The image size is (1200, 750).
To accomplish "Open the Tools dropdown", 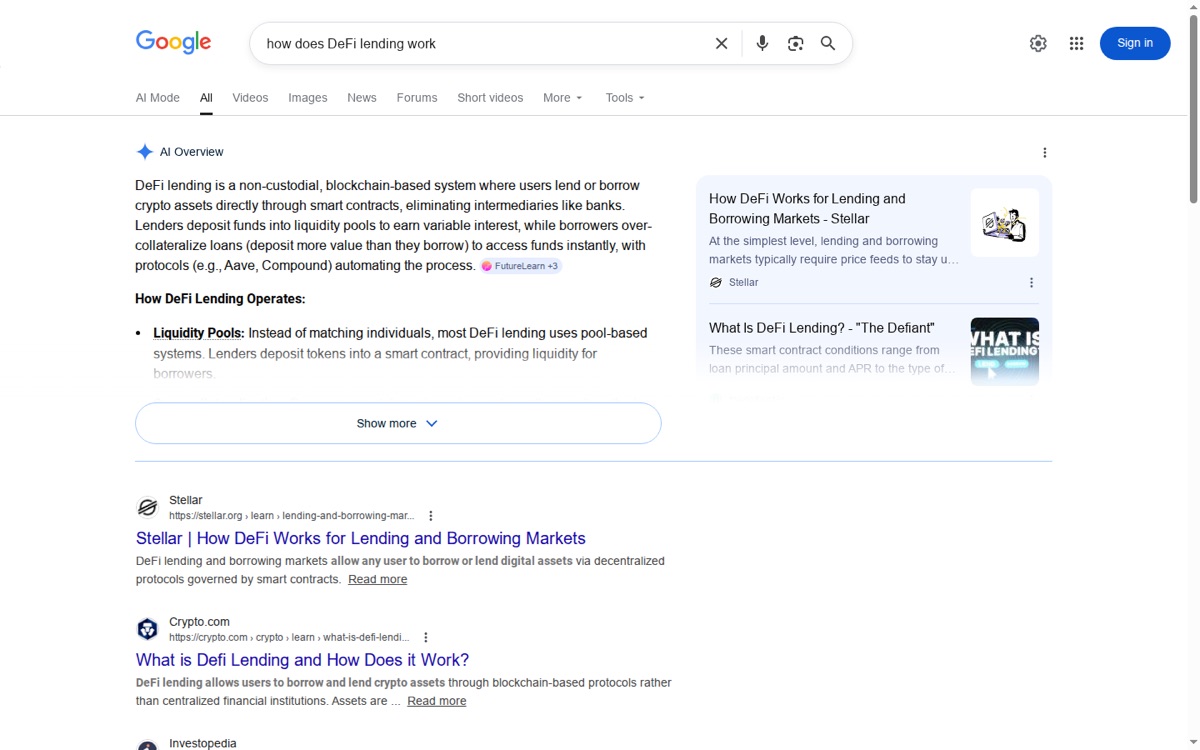I will tap(625, 98).
